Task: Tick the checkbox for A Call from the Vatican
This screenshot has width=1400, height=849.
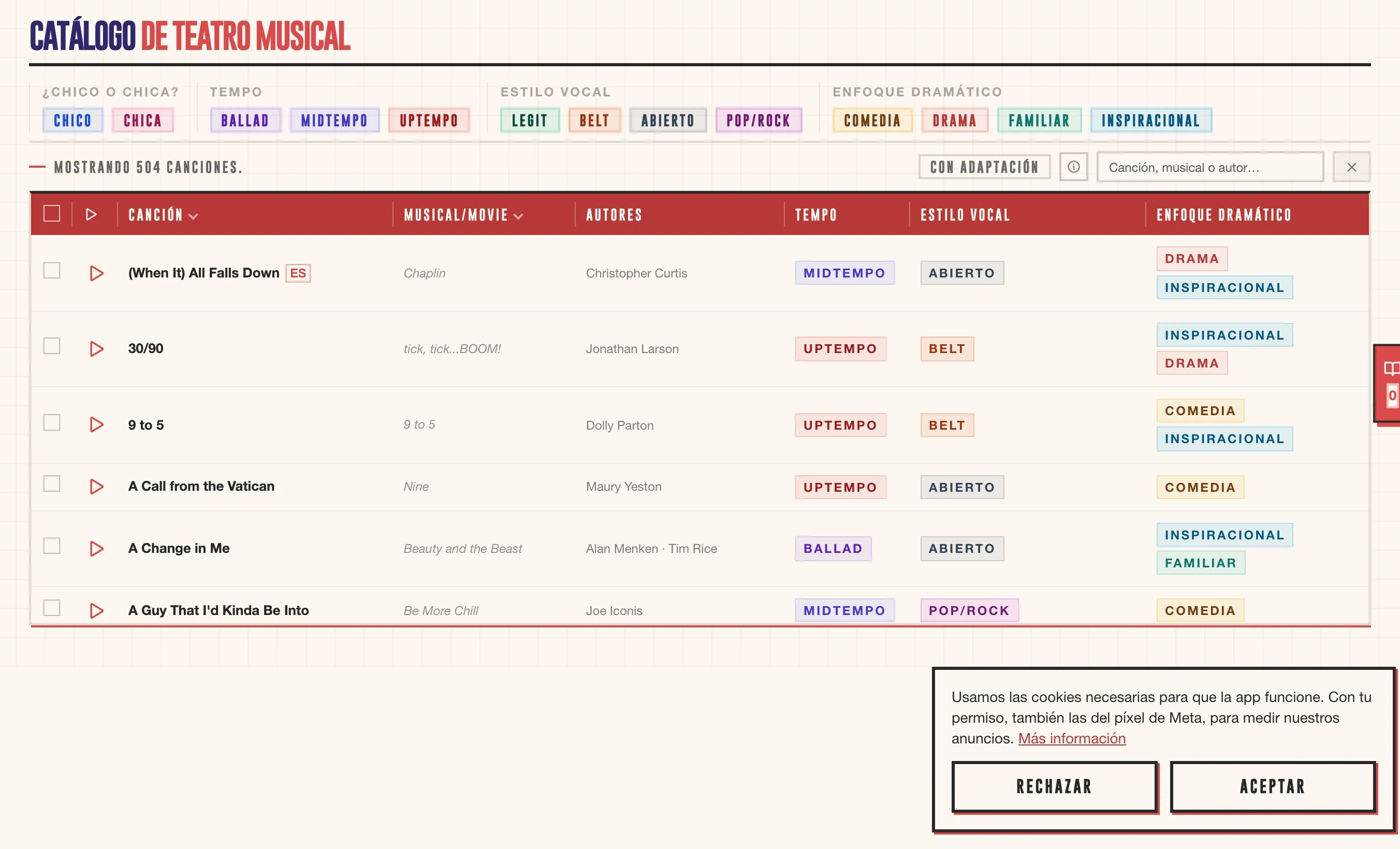Action: click(52, 484)
